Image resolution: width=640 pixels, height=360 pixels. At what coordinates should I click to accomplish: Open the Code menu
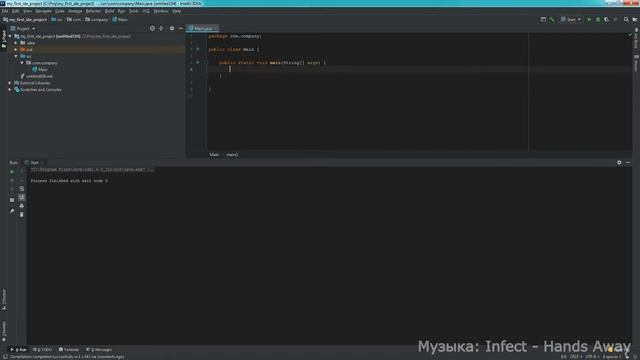coord(60,11)
